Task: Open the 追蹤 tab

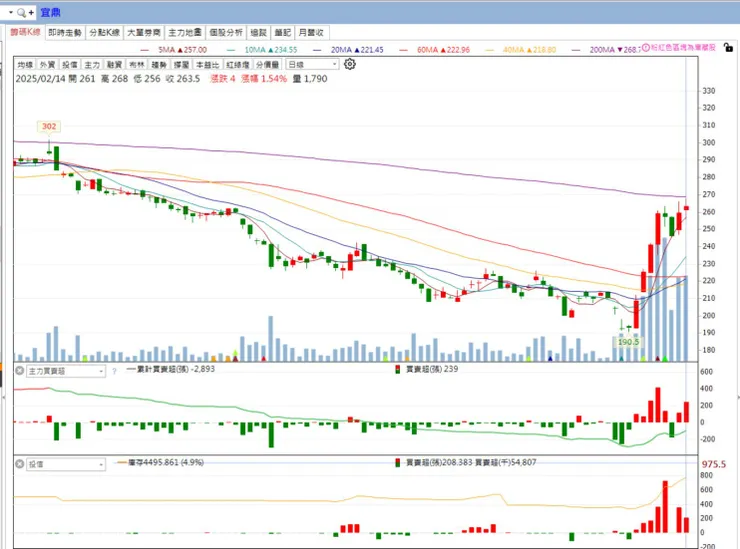Action: (259, 33)
